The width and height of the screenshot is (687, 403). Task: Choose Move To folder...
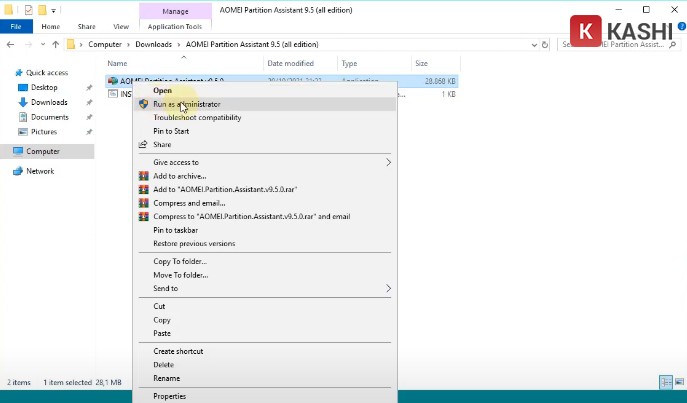point(265,275)
